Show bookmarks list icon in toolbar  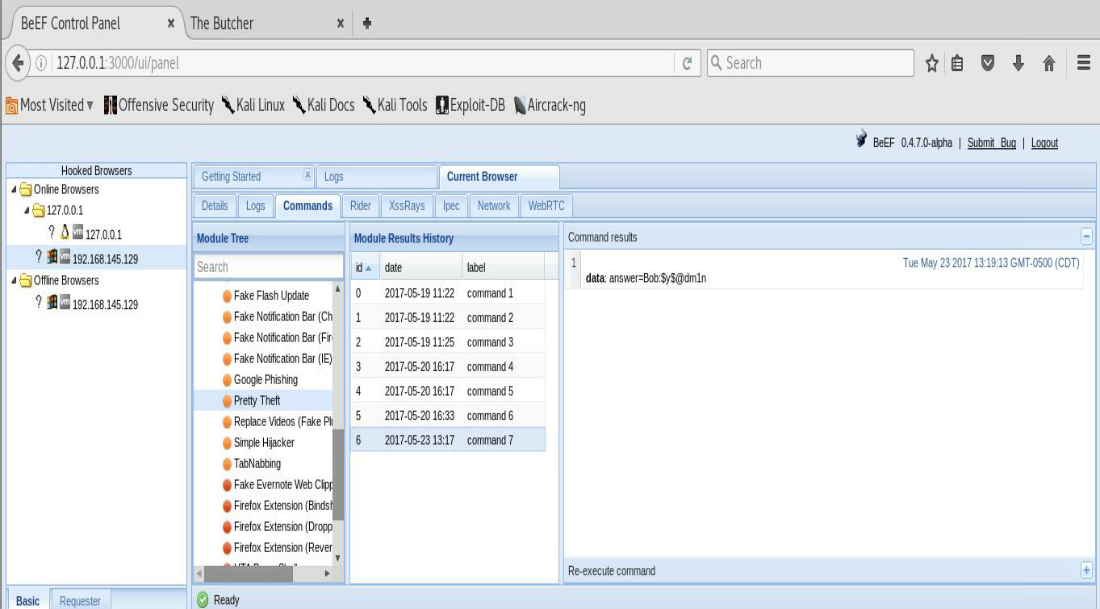(958, 63)
